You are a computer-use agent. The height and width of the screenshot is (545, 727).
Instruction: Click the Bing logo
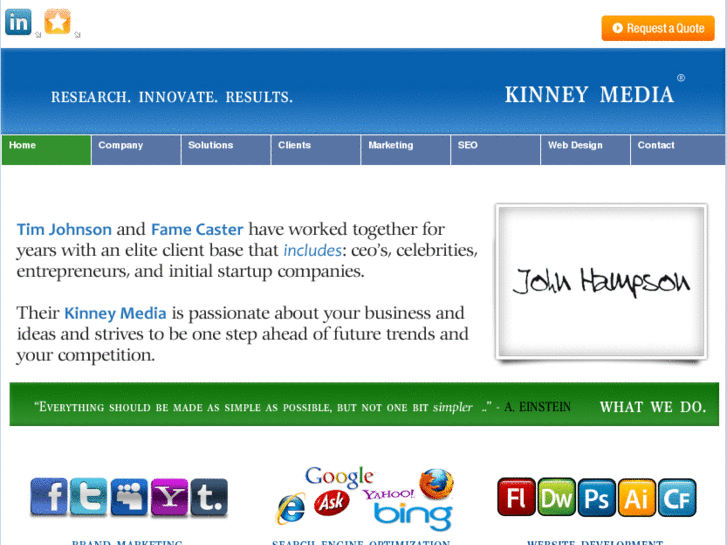click(413, 516)
